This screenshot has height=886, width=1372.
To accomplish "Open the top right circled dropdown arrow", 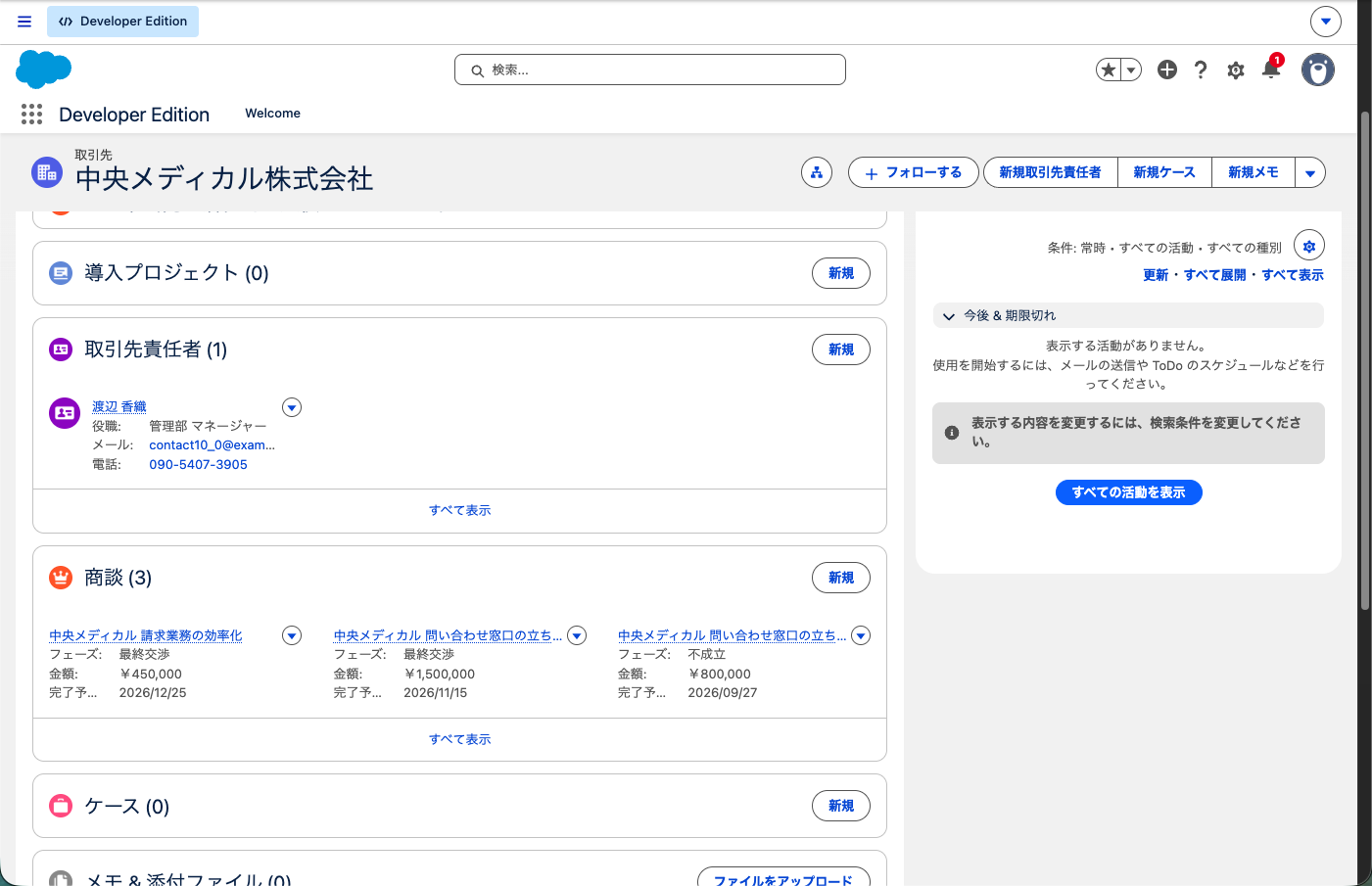I will click(1326, 22).
